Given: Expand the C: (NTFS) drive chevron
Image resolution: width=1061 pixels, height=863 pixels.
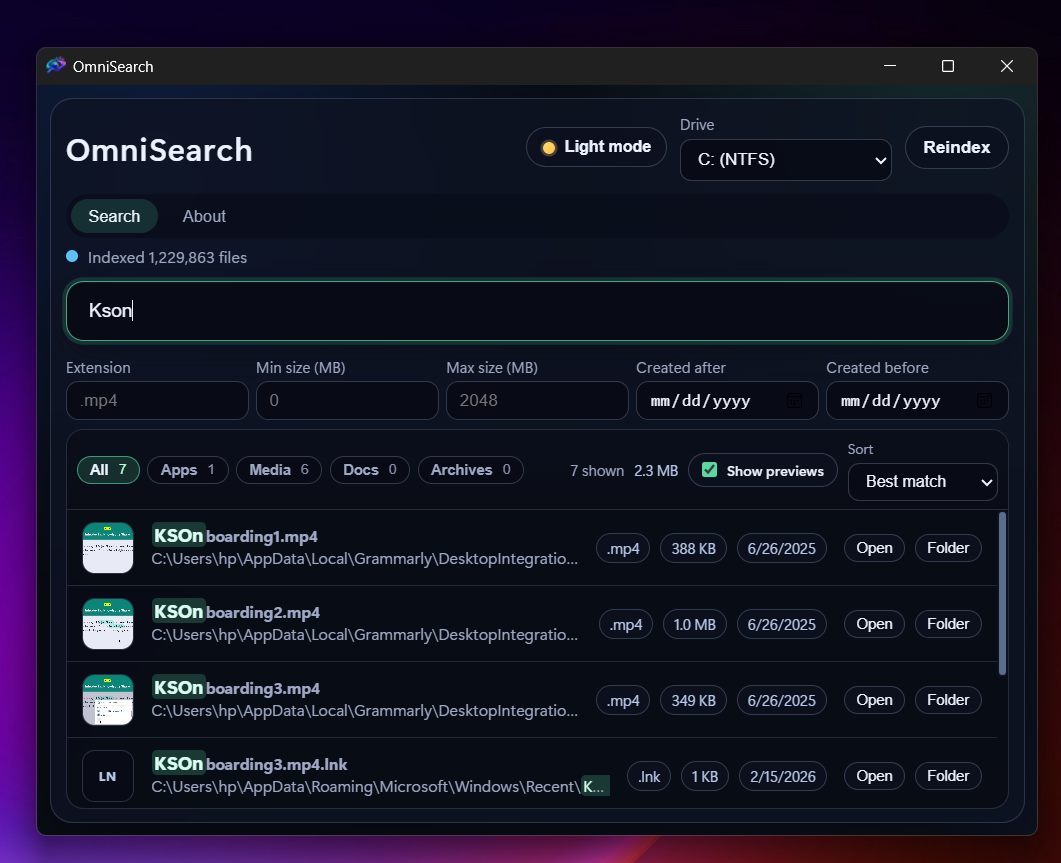Looking at the screenshot, I should tap(880, 160).
